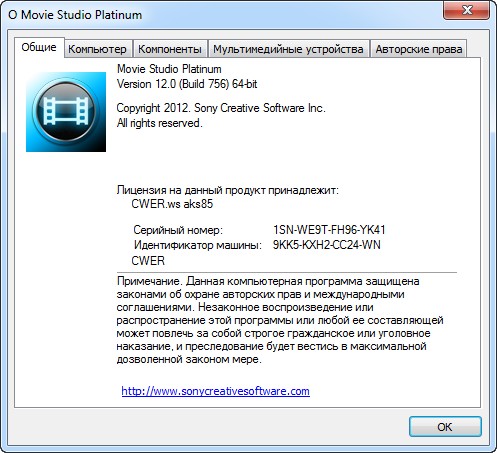This screenshot has height=453, width=497.
Task: Open the Мультимедийные устройства tab
Action: 288,49
